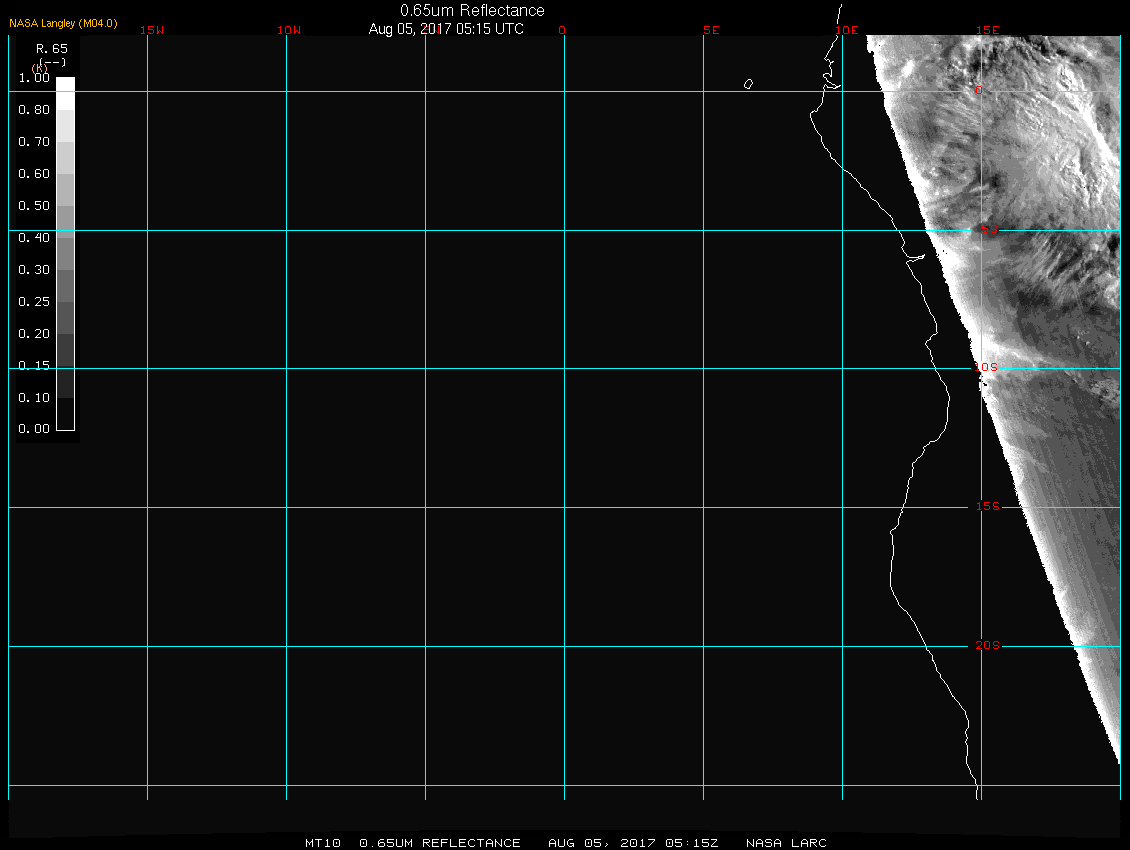Click the 10S latitude label
Screen dimensions: 1130x850
pyautogui.click(x=986, y=368)
